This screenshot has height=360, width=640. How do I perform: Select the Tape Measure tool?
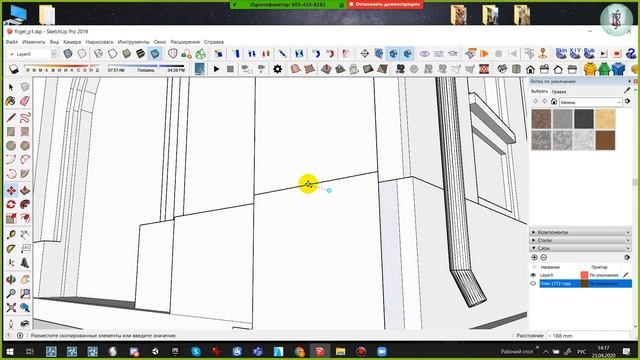[11, 235]
